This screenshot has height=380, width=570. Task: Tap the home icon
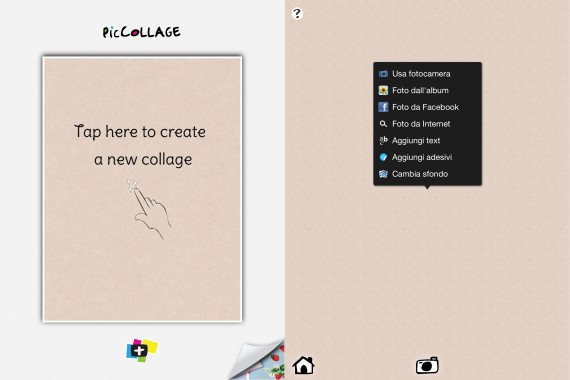coord(304,365)
